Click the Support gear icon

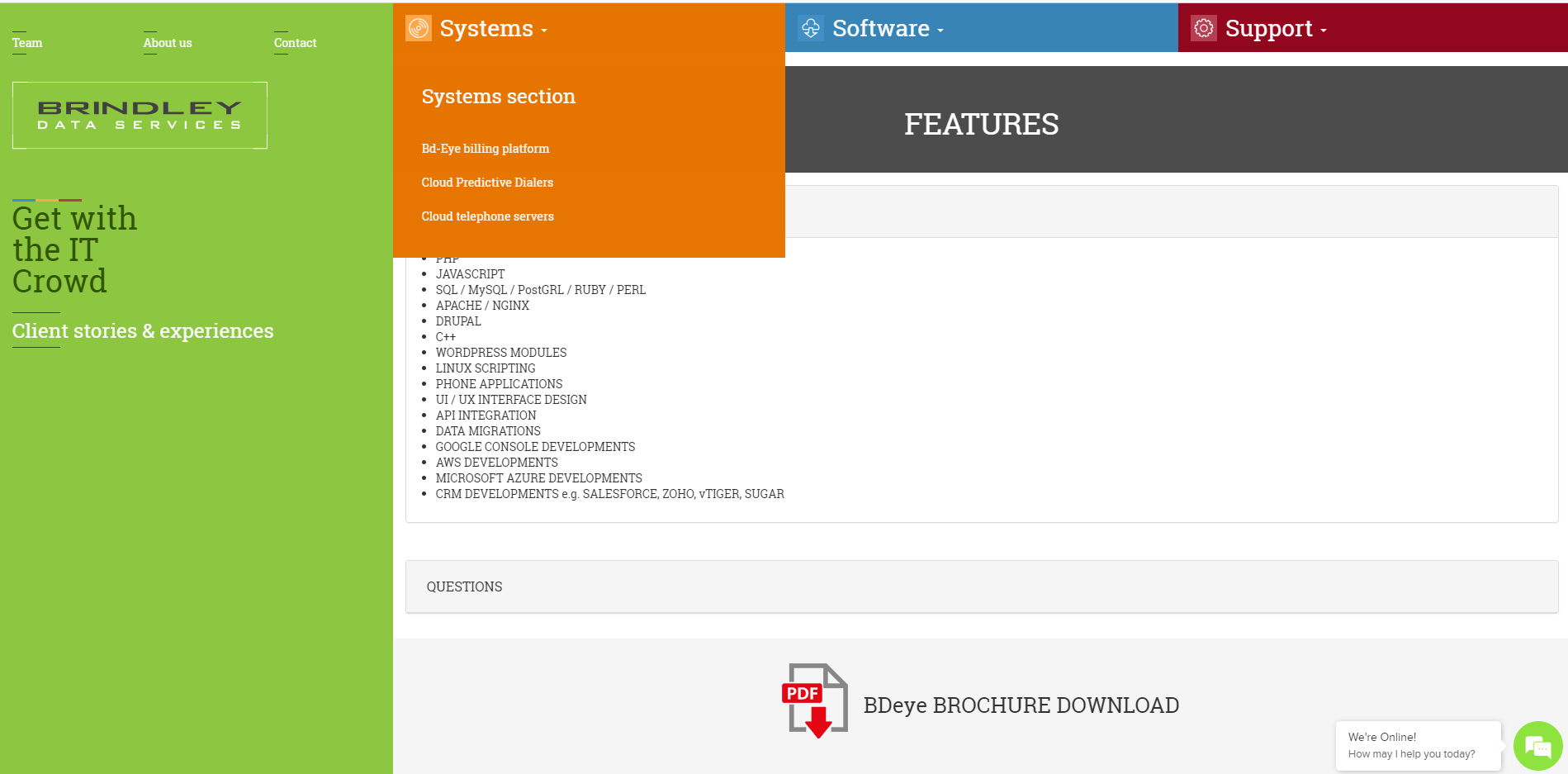(1203, 28)
